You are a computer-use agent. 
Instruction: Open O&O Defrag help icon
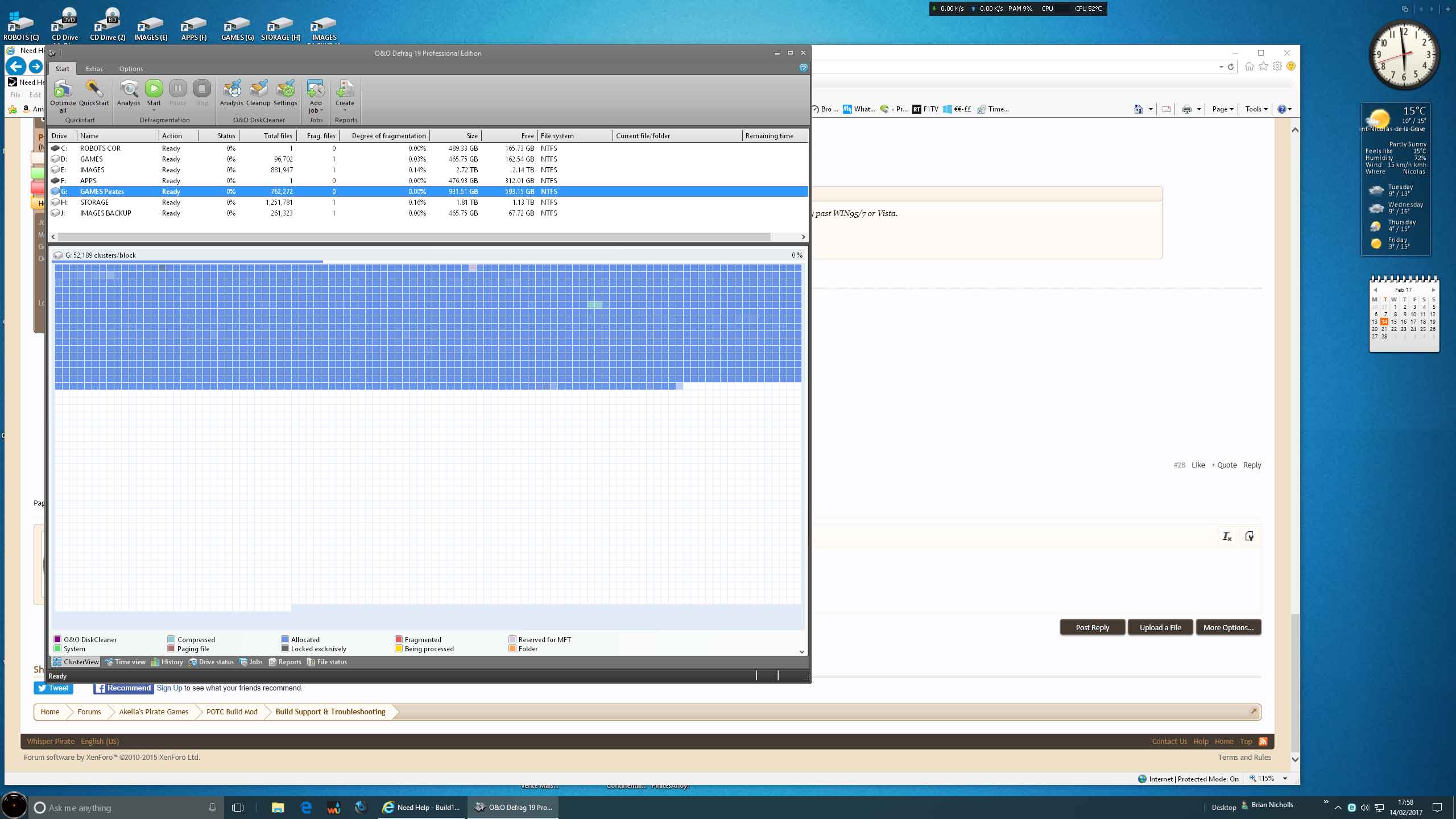coord(803,68)
